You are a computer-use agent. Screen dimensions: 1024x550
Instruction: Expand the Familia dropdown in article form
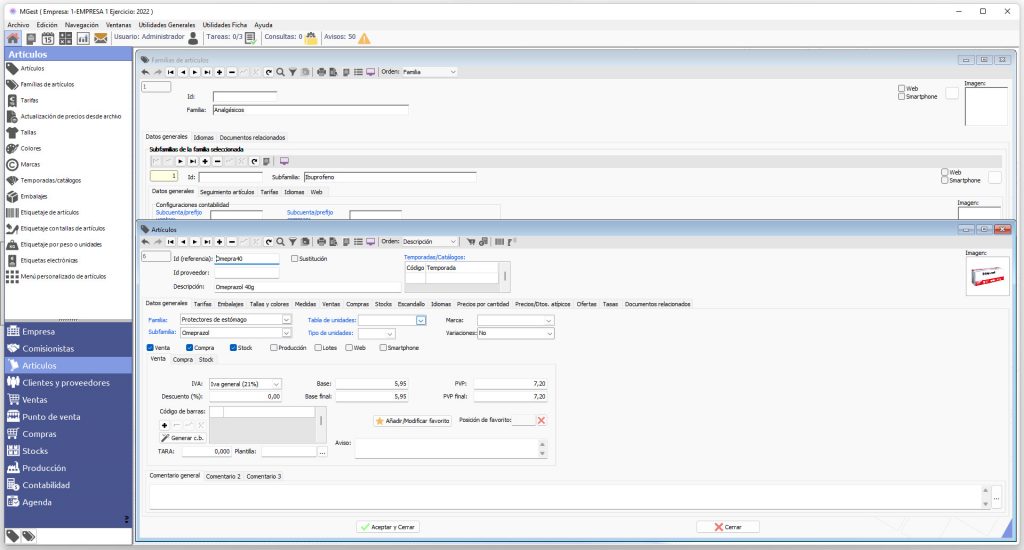[286, 319]
